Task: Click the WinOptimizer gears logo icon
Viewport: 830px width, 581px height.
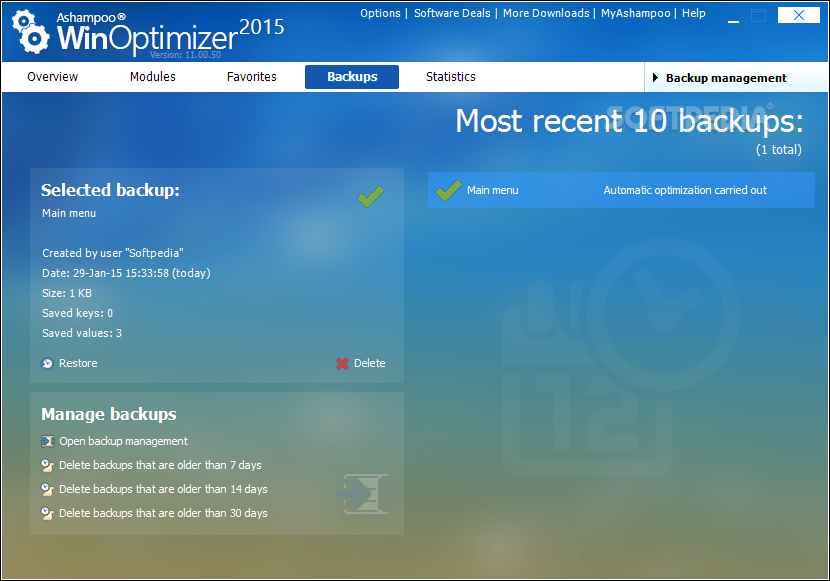Action: tap(30, 32)
